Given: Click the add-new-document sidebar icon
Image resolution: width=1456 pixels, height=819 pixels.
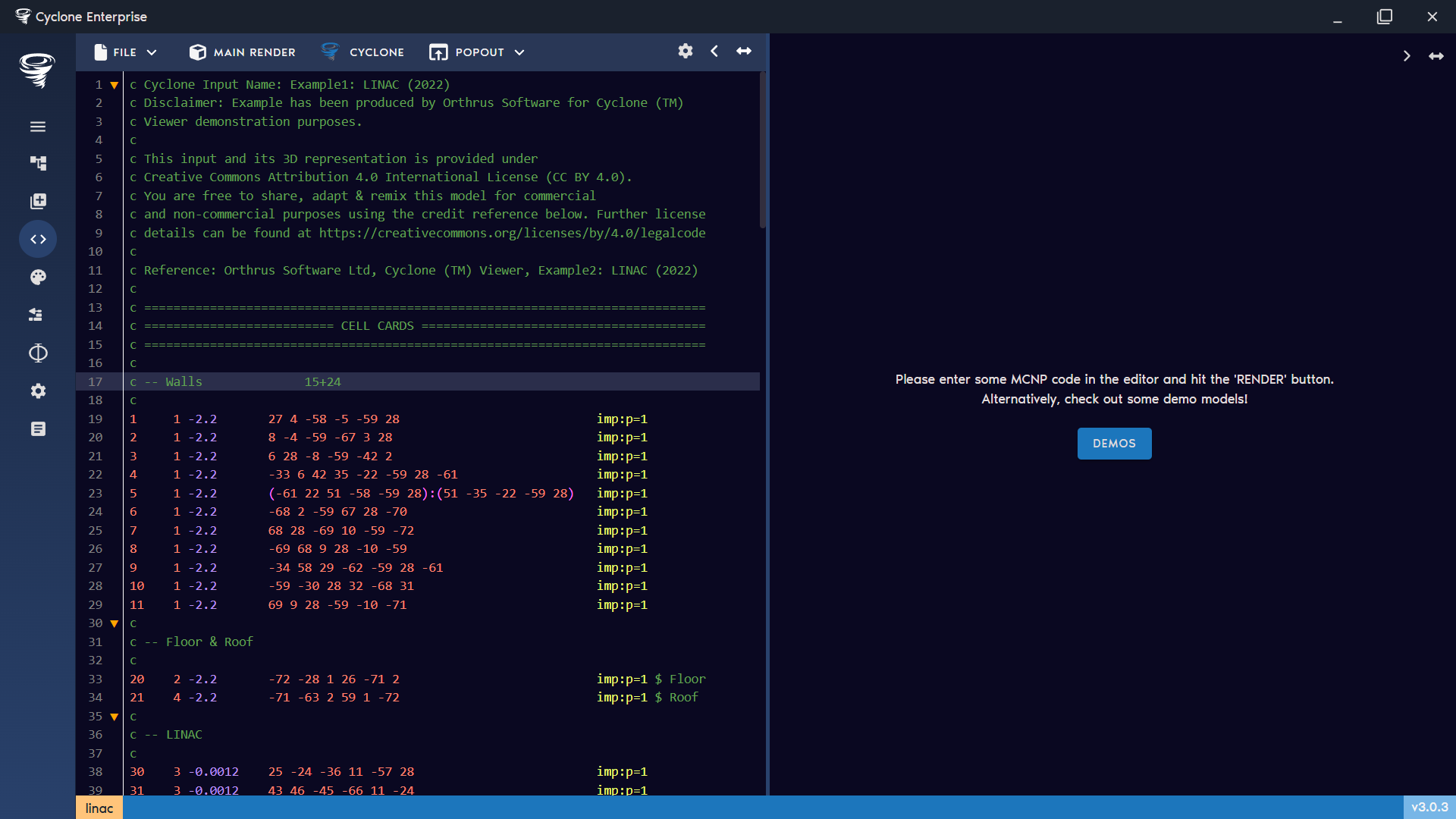Looking at the screenshot, I should tap(38, 201).
